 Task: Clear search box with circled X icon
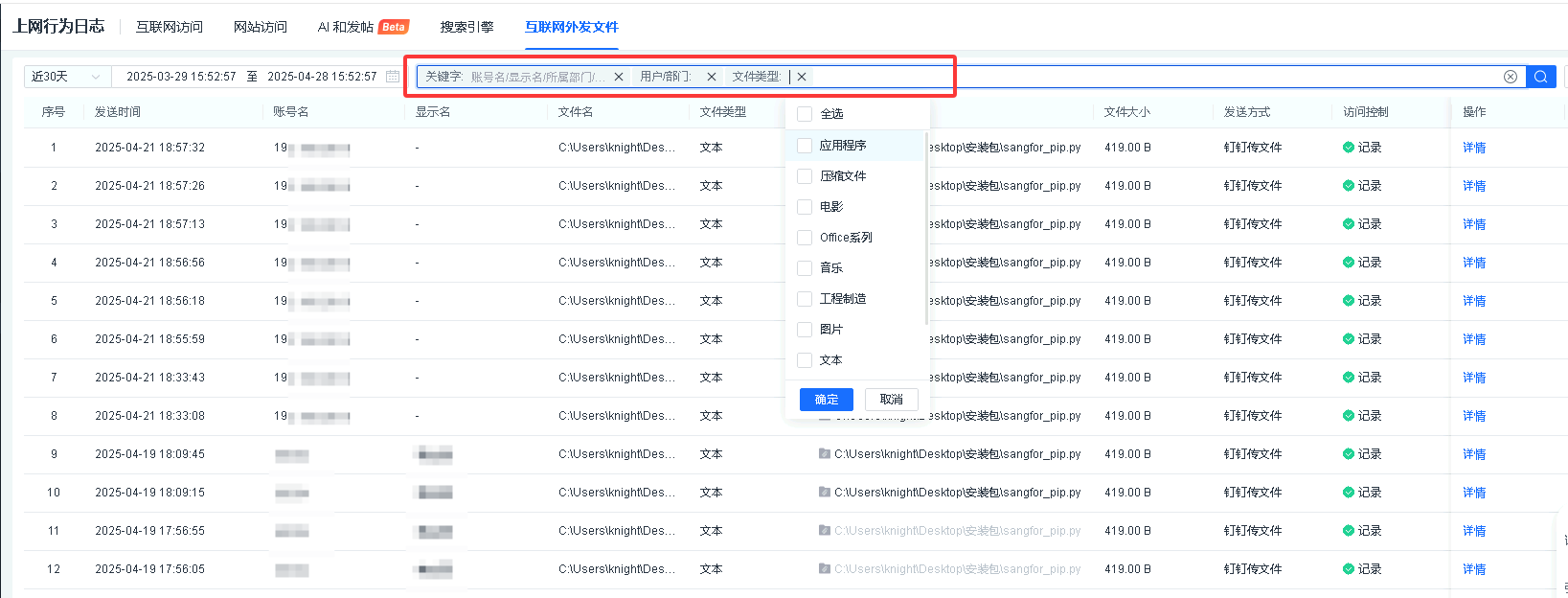pos(1511,77)
